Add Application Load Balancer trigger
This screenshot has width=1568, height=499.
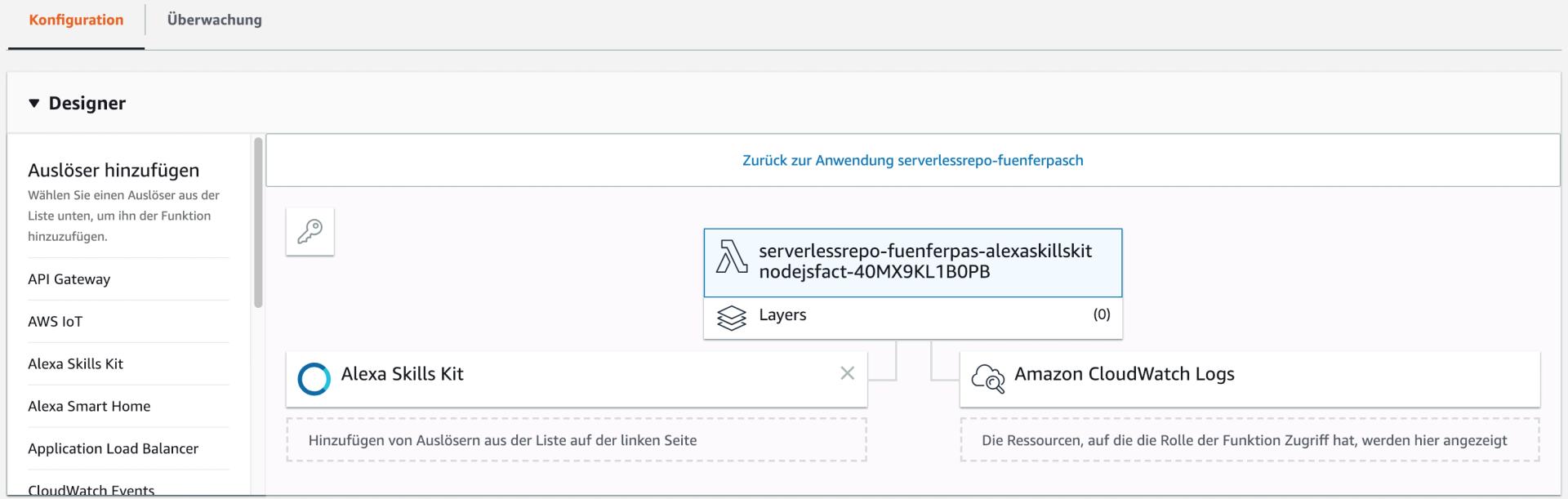[114, 449]
